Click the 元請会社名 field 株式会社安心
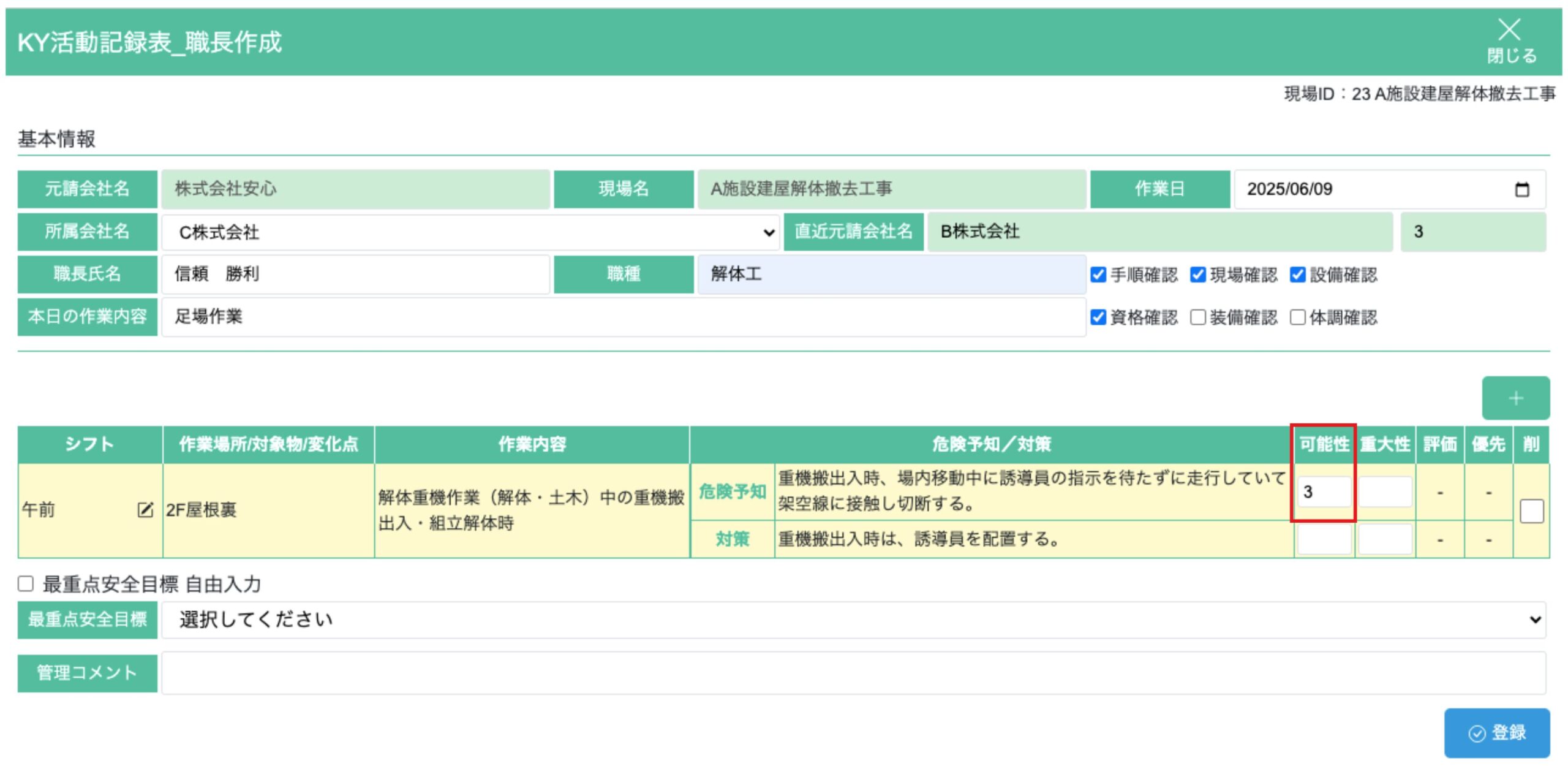Viewport: 1568px width, 766px height. pos(355,189)
